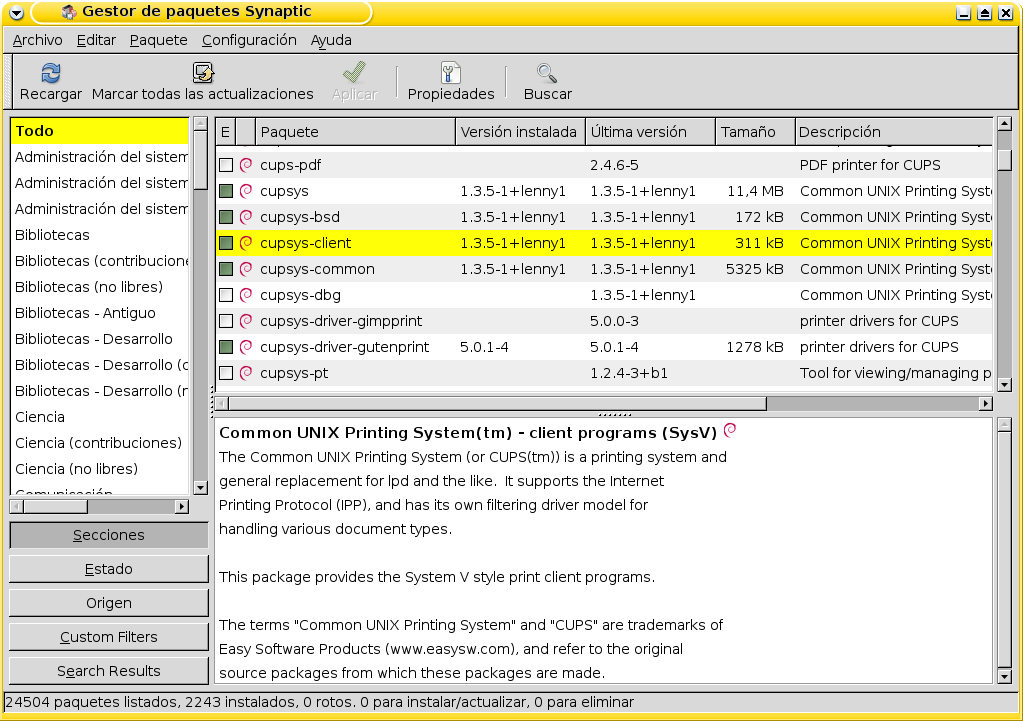This screenshot has width=1023, height=721.
Task: Click down arrow of sections list scrollbar
Action: point(200,487)
